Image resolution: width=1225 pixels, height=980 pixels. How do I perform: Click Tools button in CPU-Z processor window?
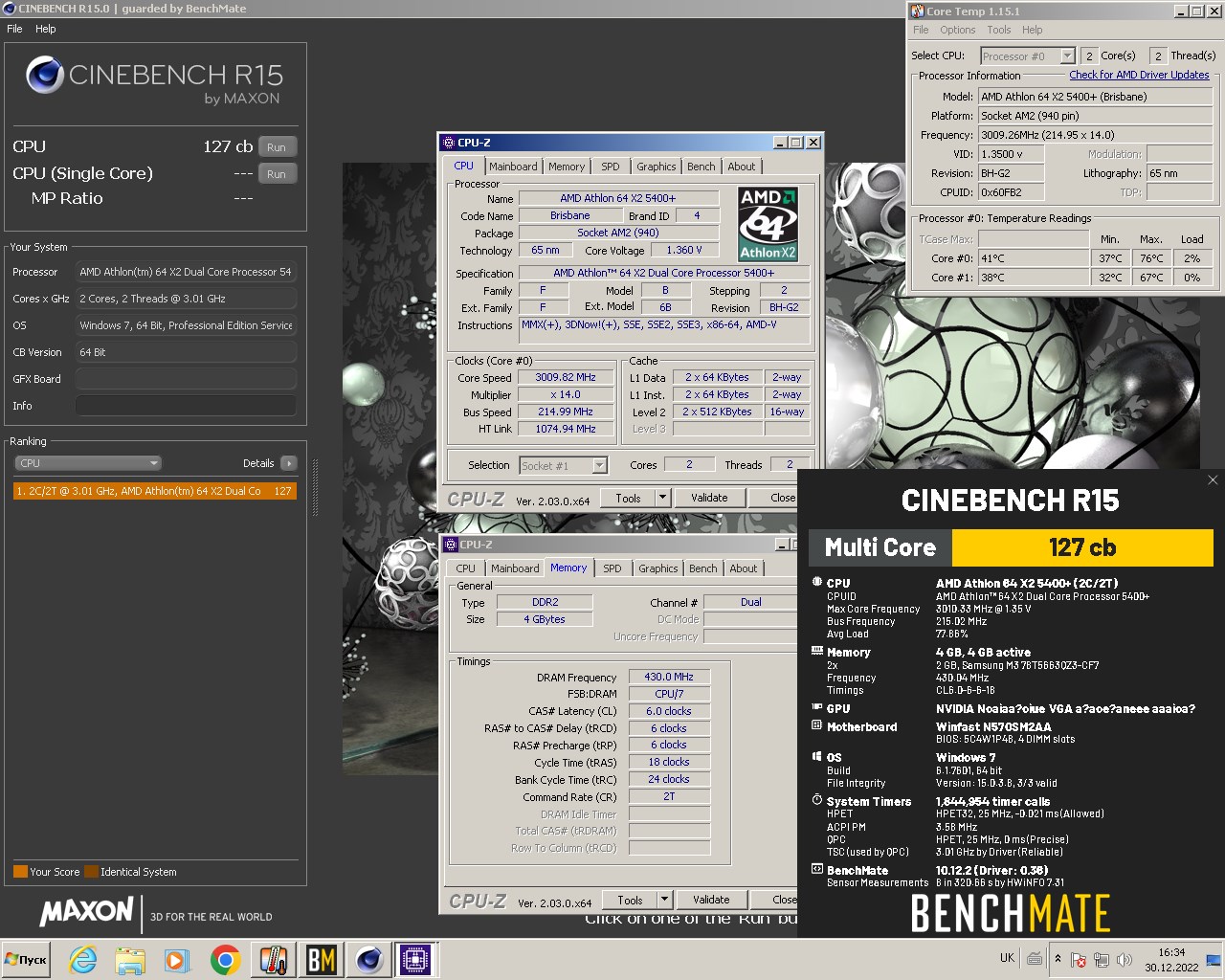tap(628, 498)
